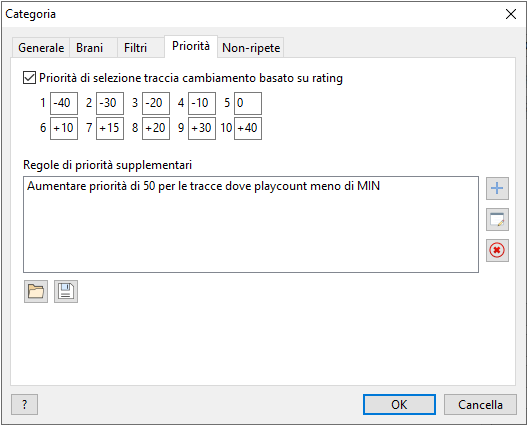Click the Cancella button
528x431 pixels.
[x=480, y=404]
